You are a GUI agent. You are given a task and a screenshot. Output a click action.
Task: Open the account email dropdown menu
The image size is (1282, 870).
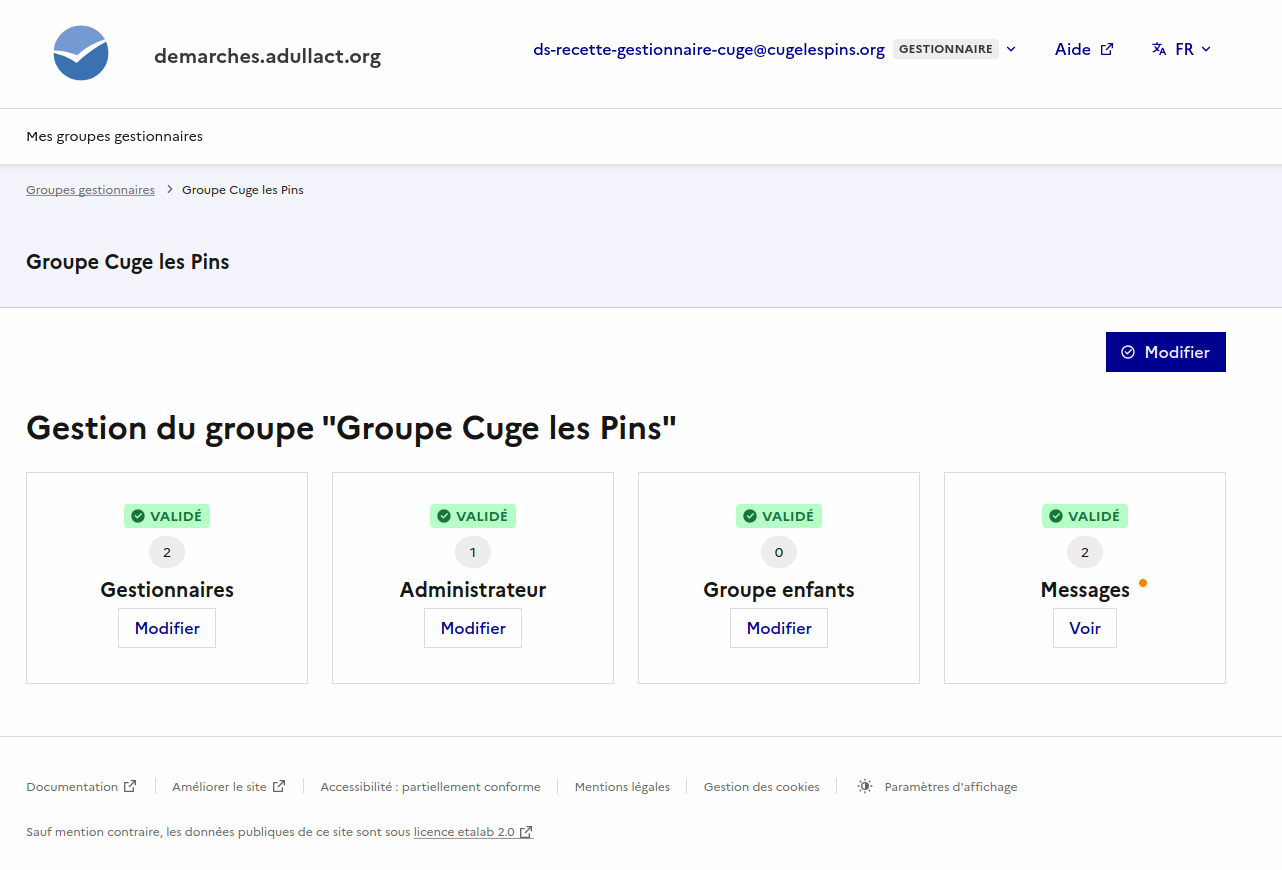pos(775,49)
